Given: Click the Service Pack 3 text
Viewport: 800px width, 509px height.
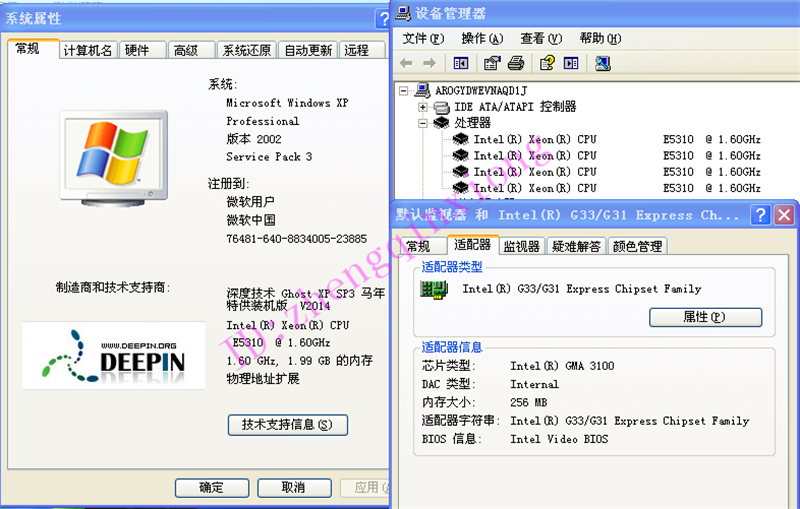Looking at the screenshot, I should 269,157.
